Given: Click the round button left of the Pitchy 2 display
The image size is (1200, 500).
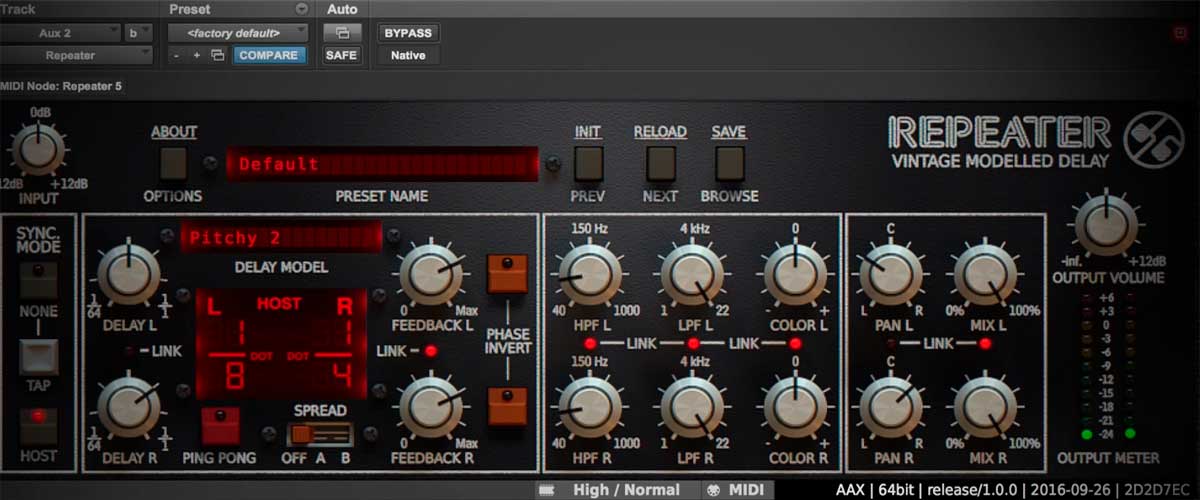Looking at the screenshot, I should (167, 237).
